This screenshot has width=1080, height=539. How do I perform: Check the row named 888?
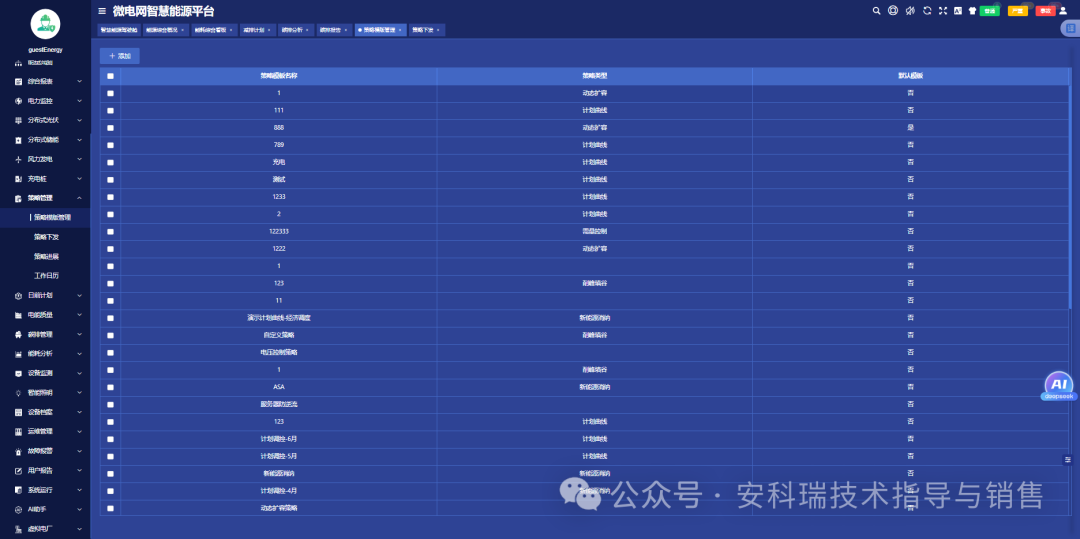pyautogui.click(x=110, y=128)
